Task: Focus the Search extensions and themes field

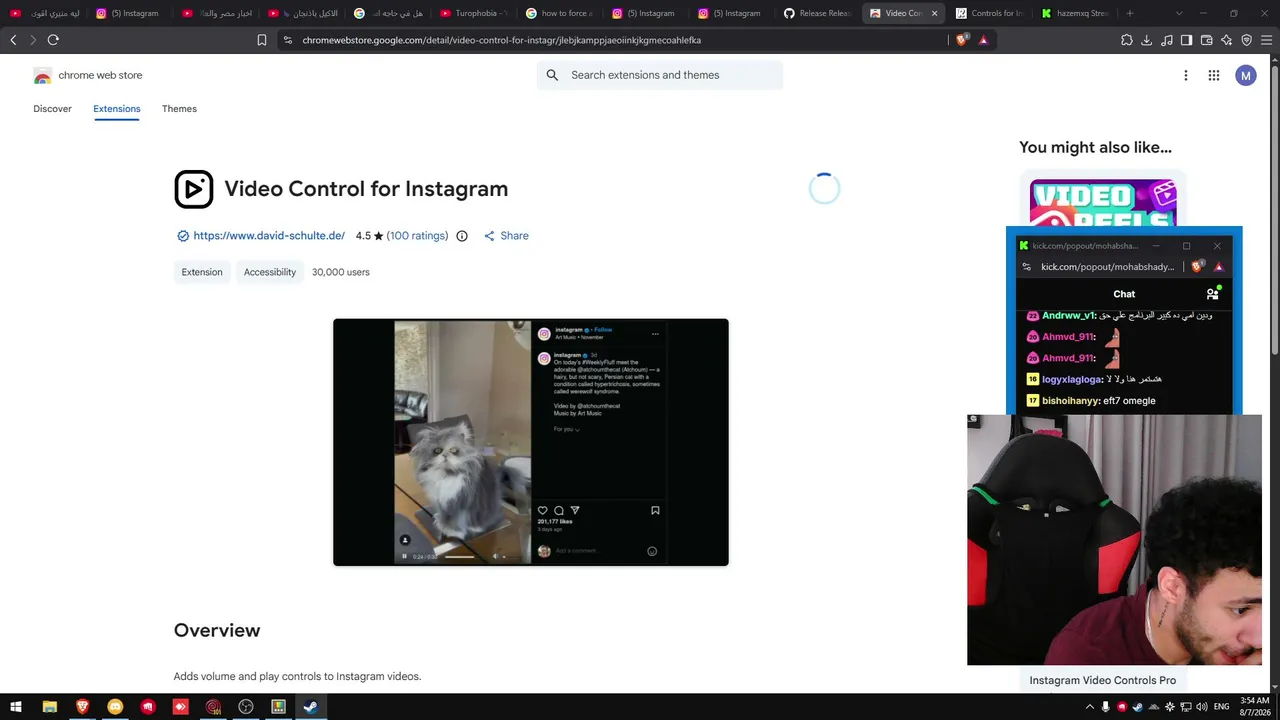Action: pos(660,75)
